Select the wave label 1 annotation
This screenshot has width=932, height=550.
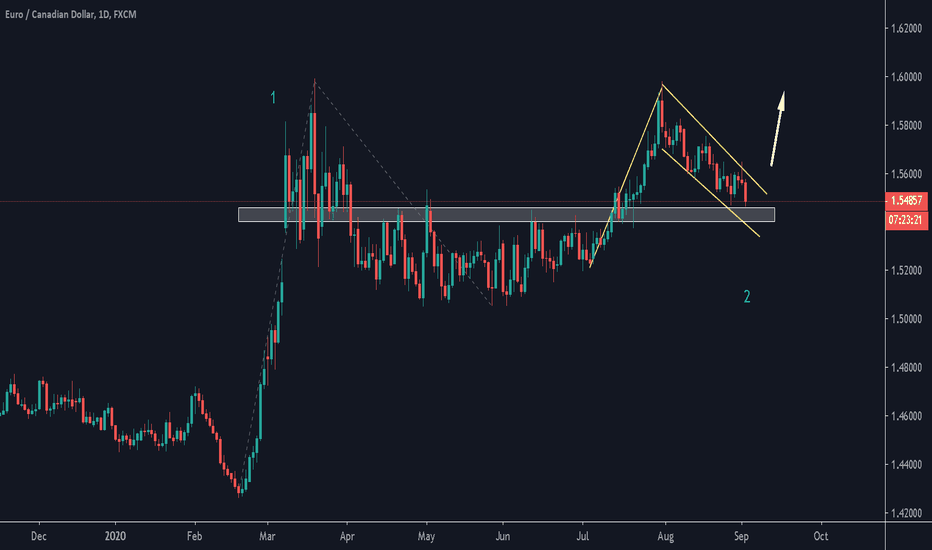(273, 98)
